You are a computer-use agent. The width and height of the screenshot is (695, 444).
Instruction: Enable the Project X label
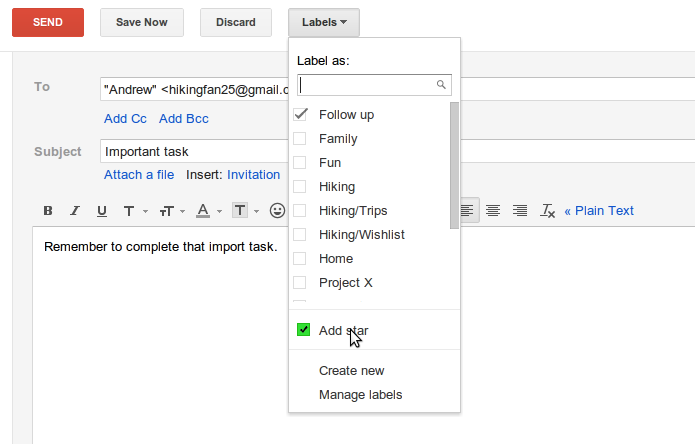pos(300,283)
